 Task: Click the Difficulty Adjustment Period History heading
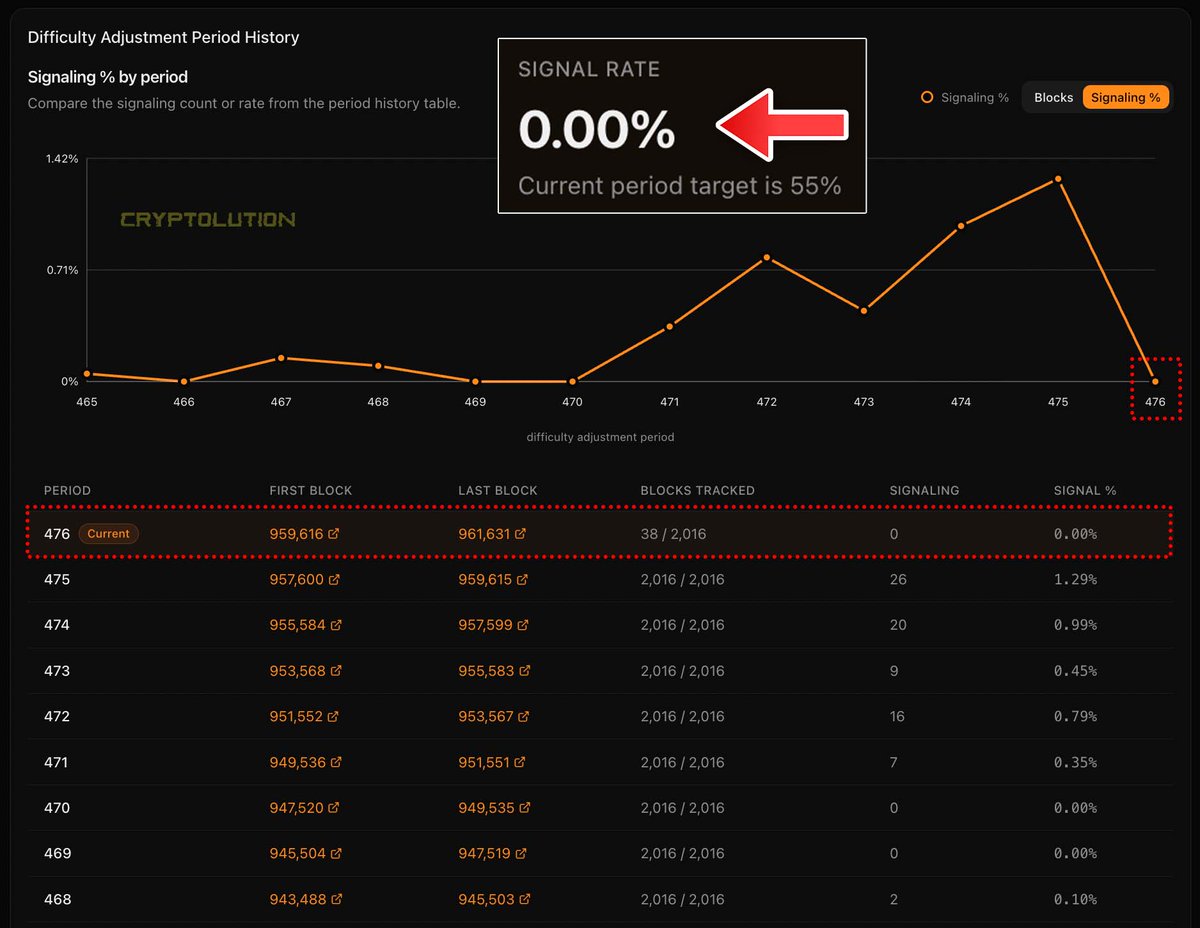[164, 38]
